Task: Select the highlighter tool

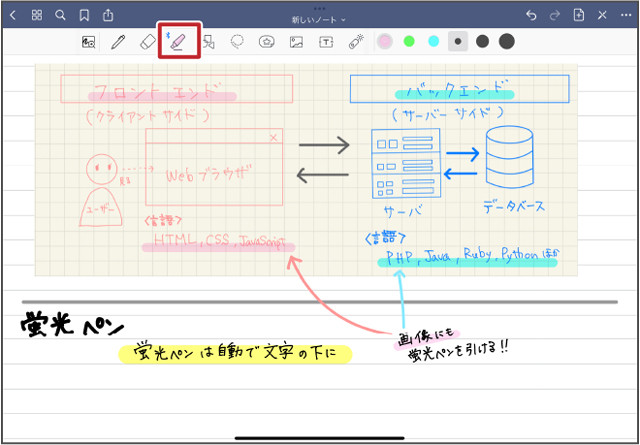Action: 180,42
